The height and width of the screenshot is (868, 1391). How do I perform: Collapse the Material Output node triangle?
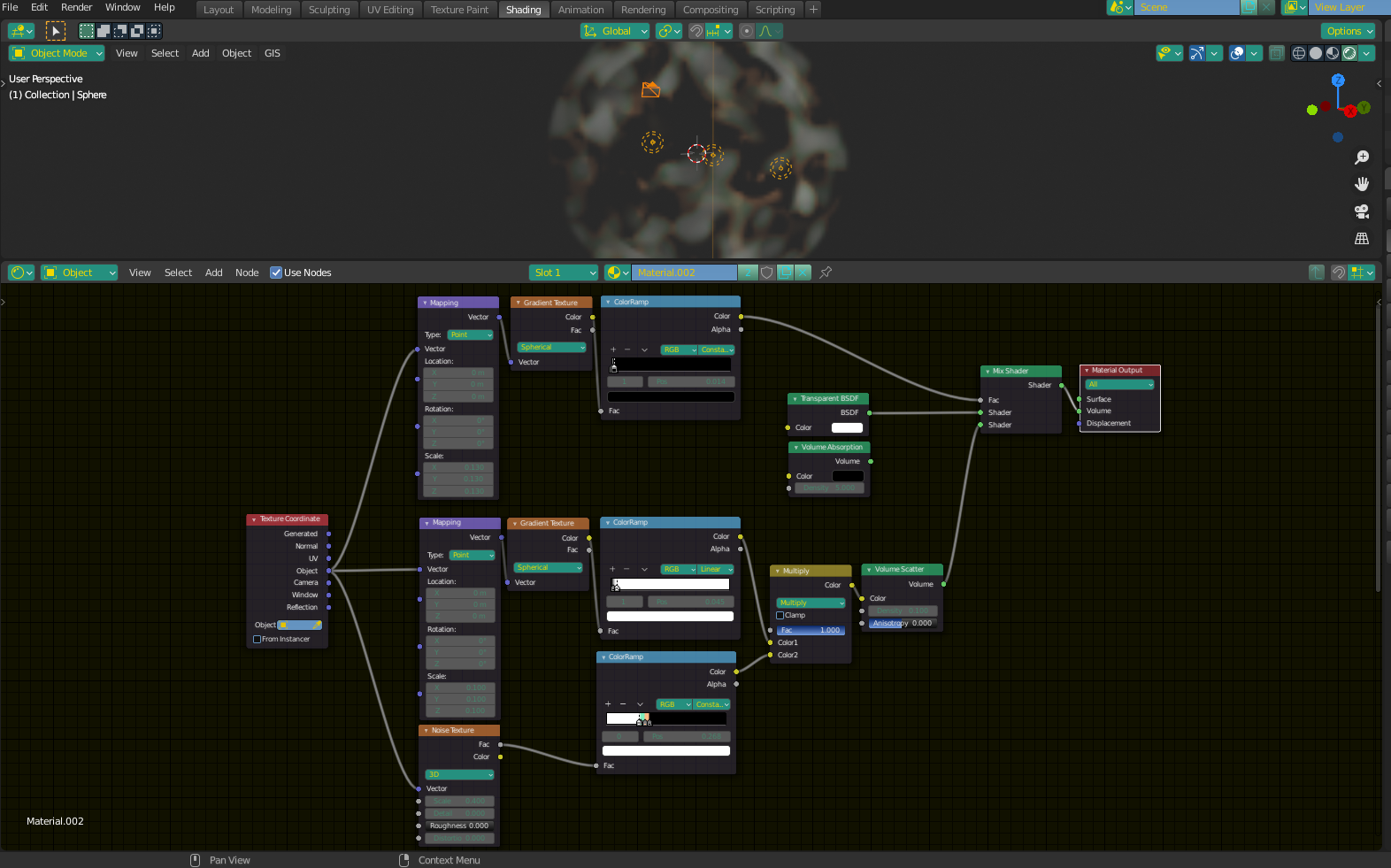pos(1087,371)
